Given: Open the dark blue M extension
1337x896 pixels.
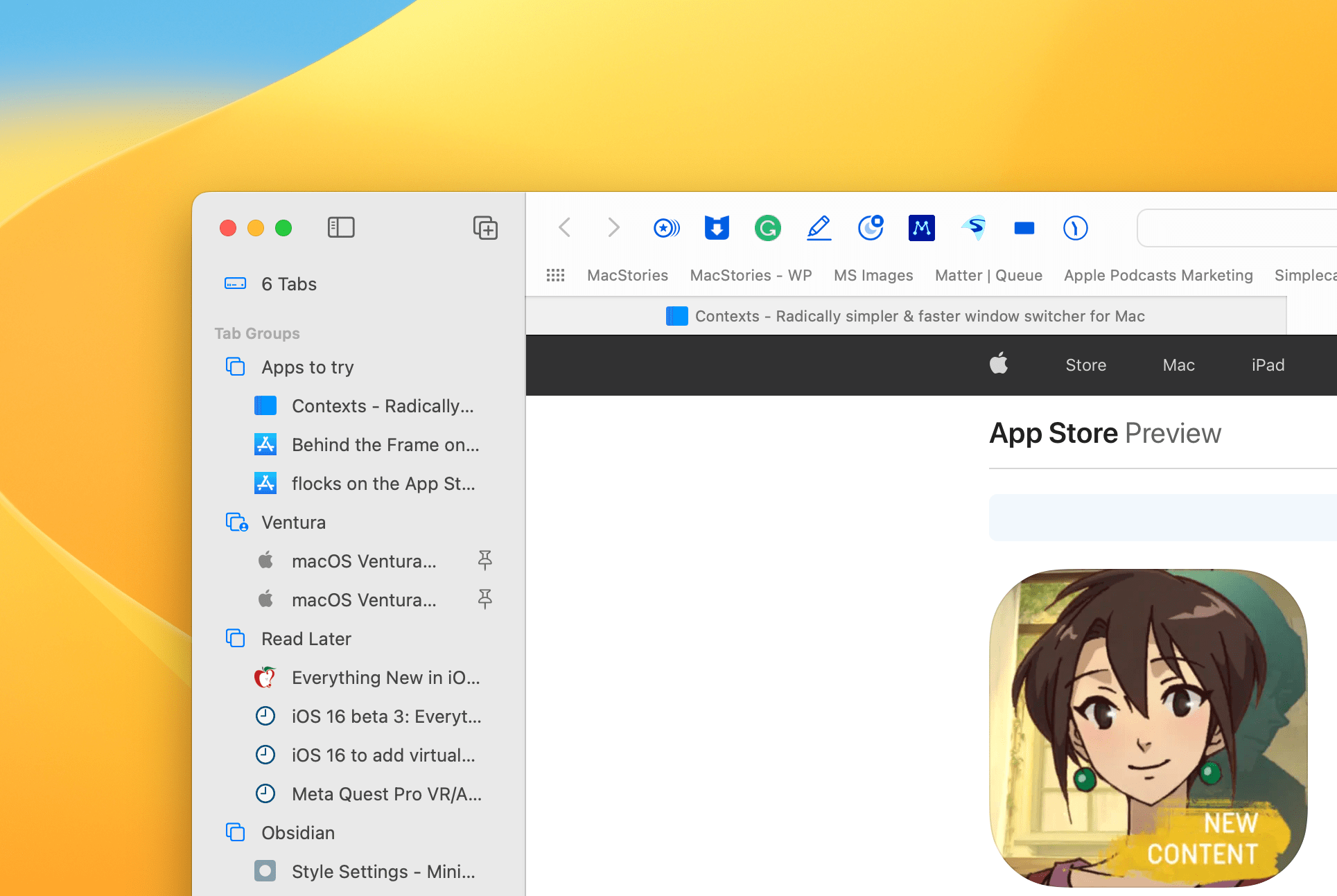Looking at the screenshot, I should click(x=921, y=227).
